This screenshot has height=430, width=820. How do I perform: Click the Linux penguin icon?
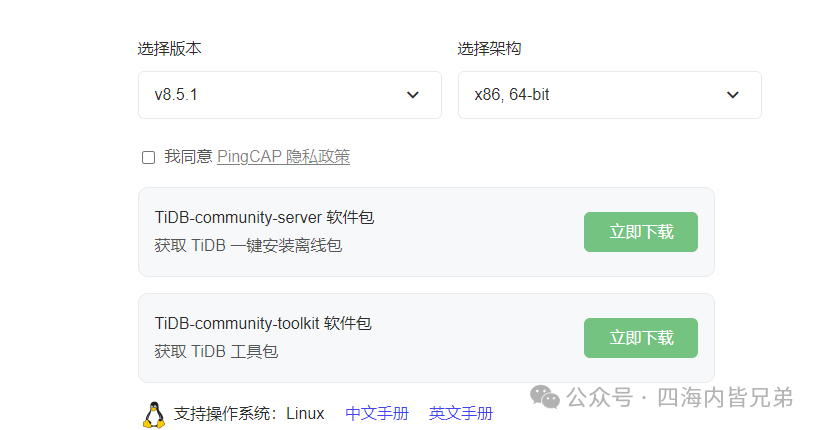pyautogui.click(x=154, y=415)
